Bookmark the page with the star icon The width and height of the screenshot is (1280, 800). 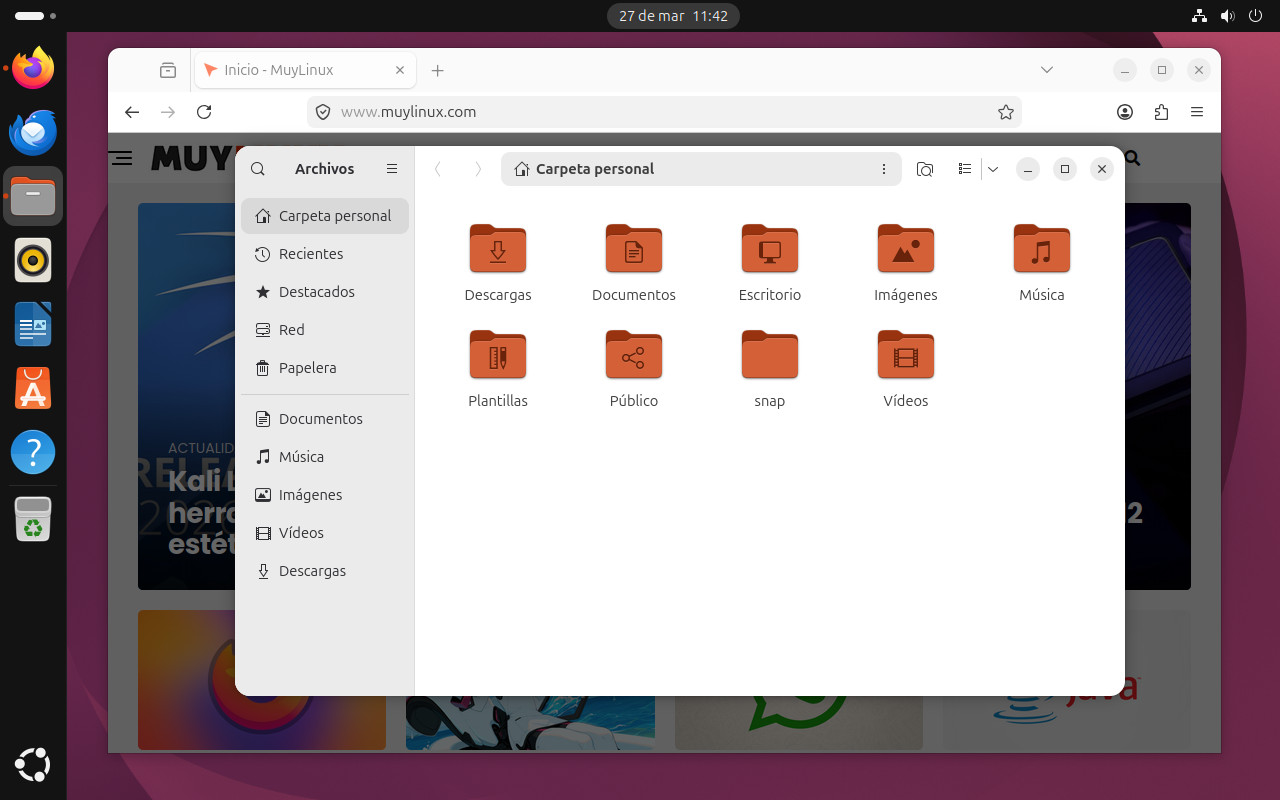click(x=1005, y=112)
